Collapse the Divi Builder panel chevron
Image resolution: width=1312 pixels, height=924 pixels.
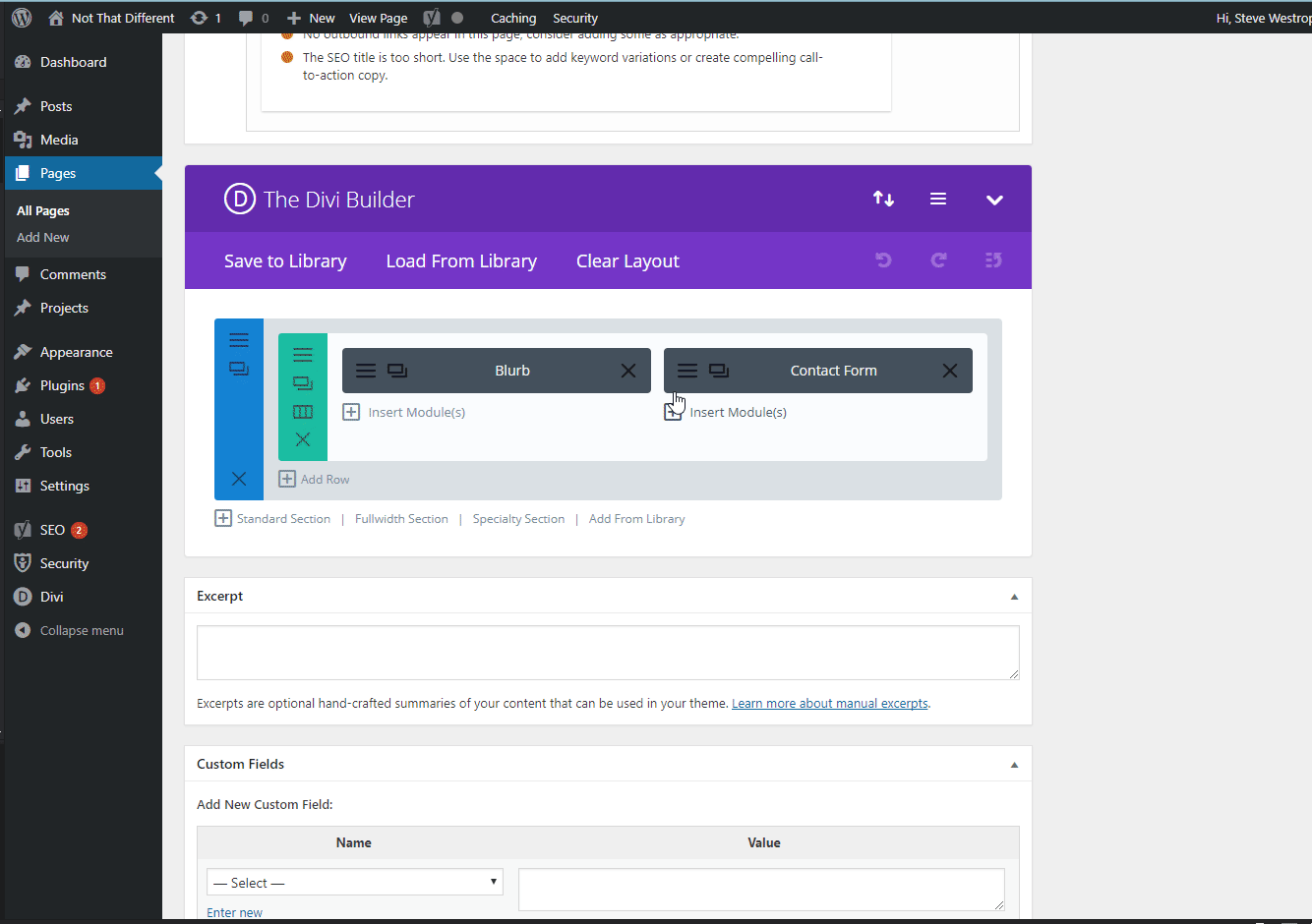[x=994, y=200]
